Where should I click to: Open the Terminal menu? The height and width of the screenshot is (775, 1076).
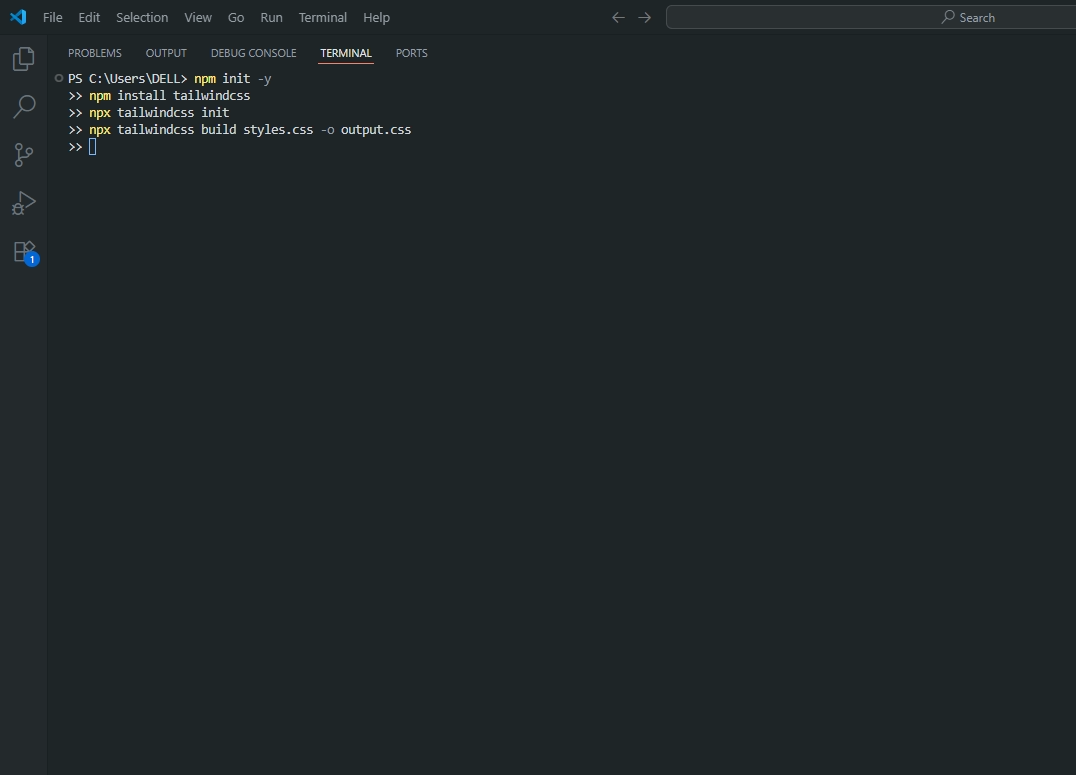(x=323, y=17)
